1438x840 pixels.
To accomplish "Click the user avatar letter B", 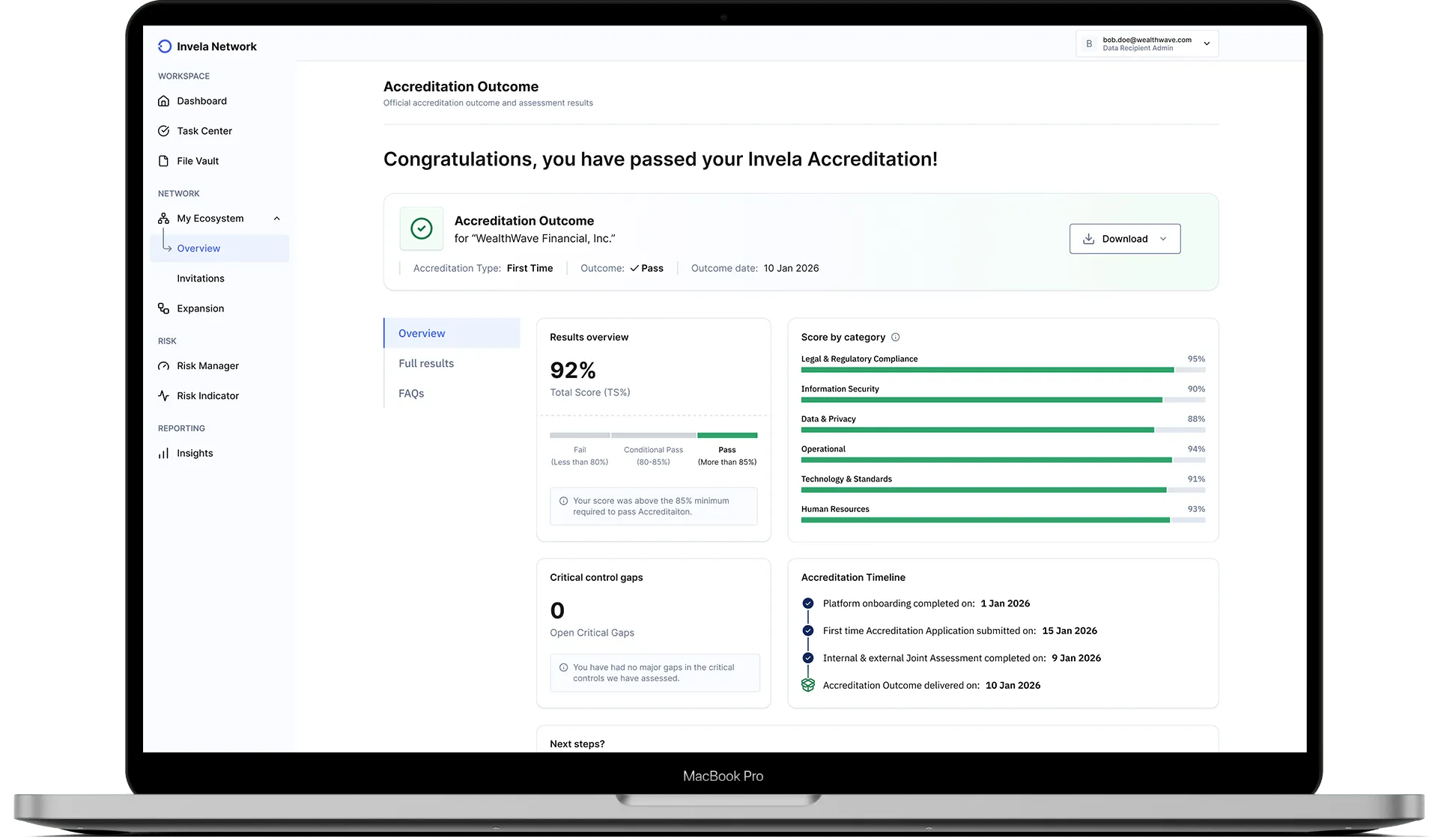I will pyautogui.click(x=1089, y=44).
